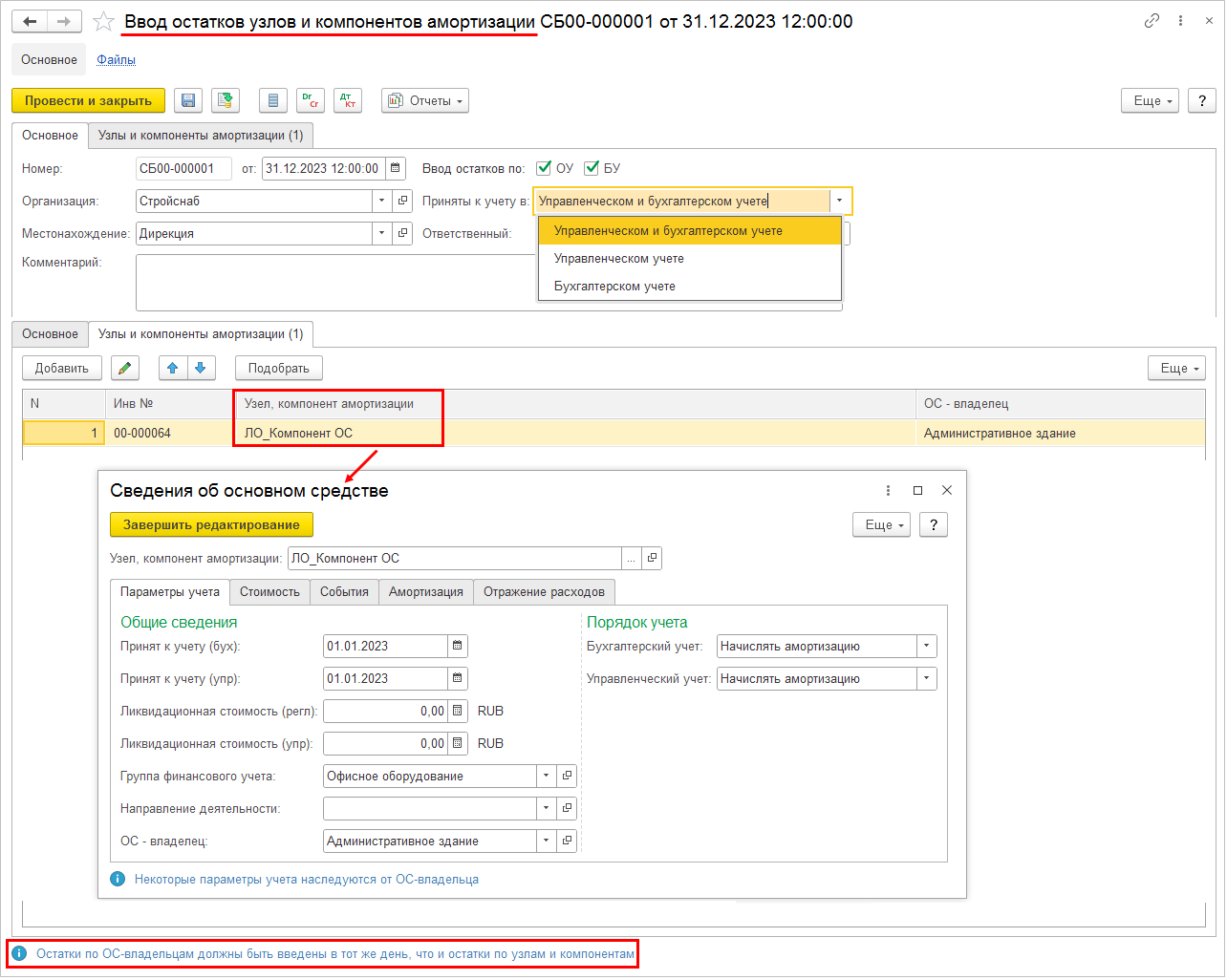Click the Комментарий text field

(334, 282)
